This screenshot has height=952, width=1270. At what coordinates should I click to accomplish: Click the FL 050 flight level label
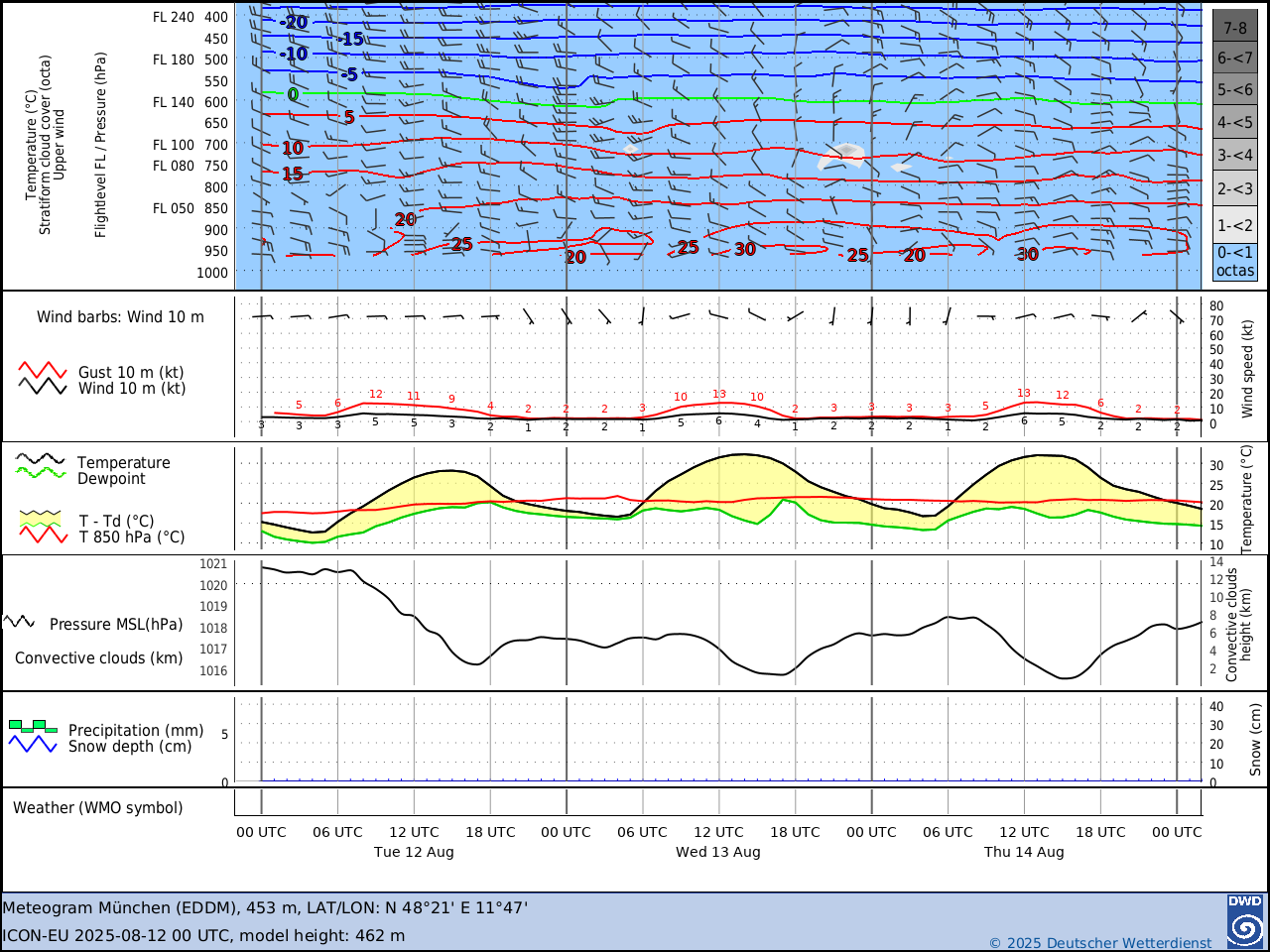[x=174, y=208]
